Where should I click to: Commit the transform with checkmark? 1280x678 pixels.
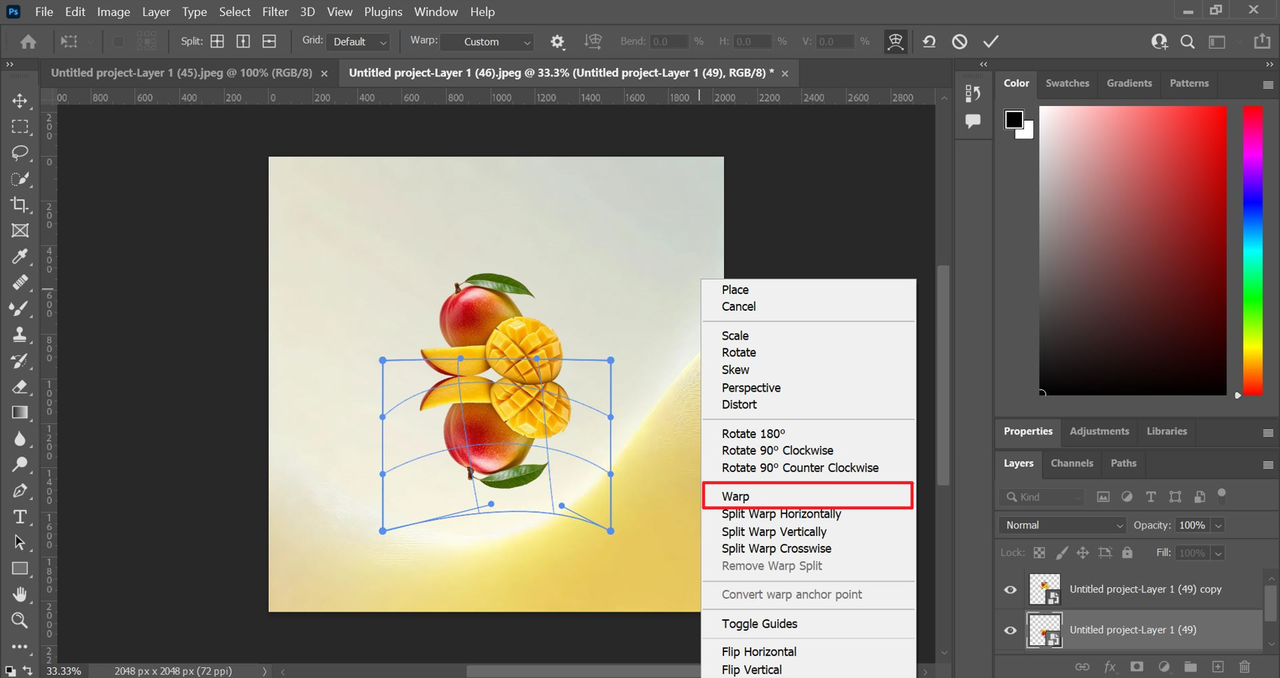(990, 42)
